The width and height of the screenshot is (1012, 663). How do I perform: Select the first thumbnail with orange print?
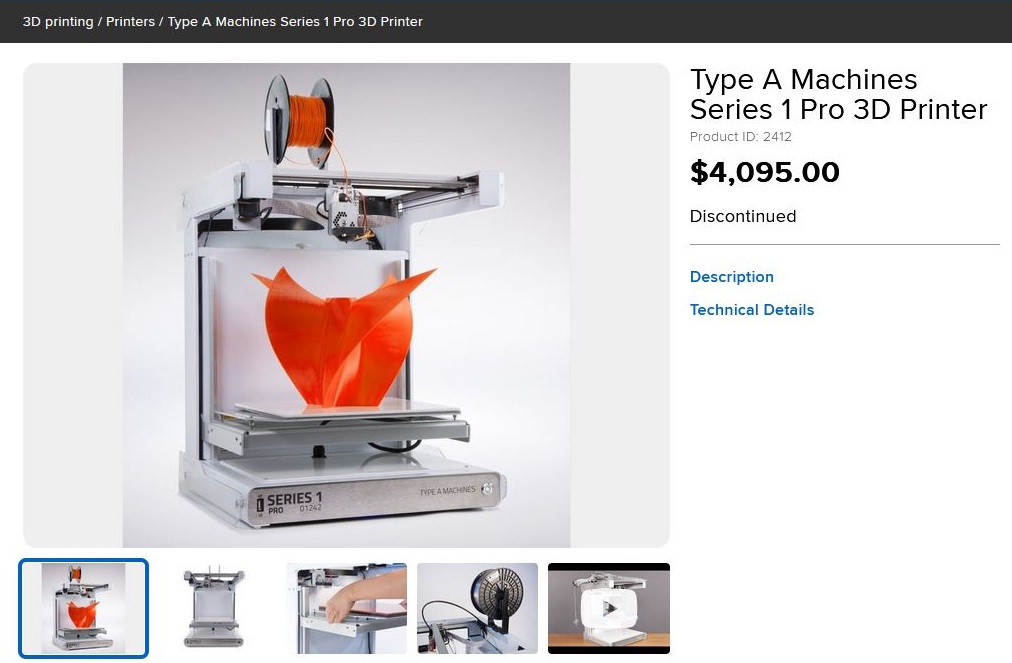point(83,608)
